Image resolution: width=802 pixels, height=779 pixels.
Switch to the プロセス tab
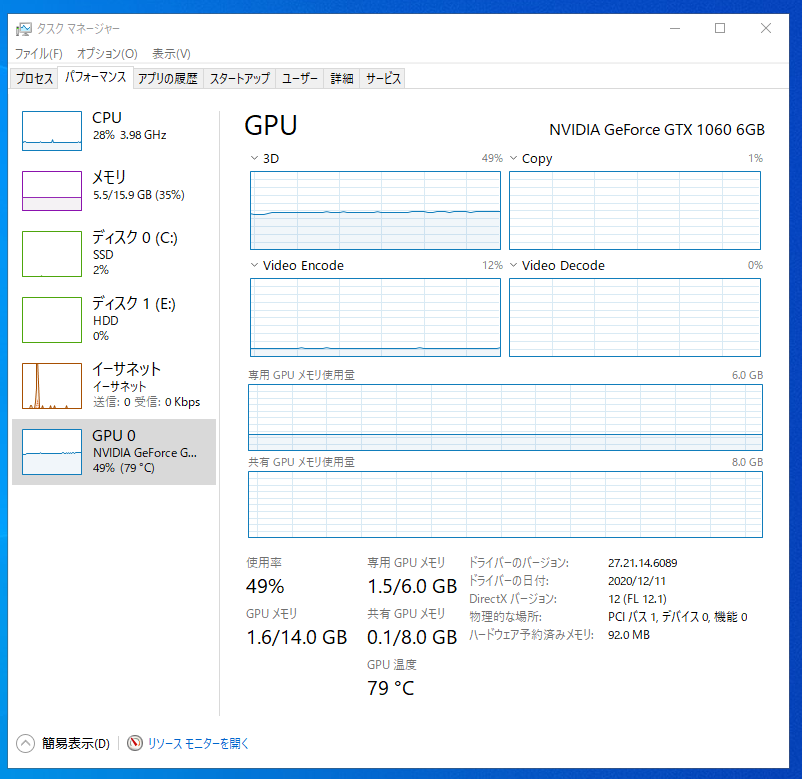34,78
